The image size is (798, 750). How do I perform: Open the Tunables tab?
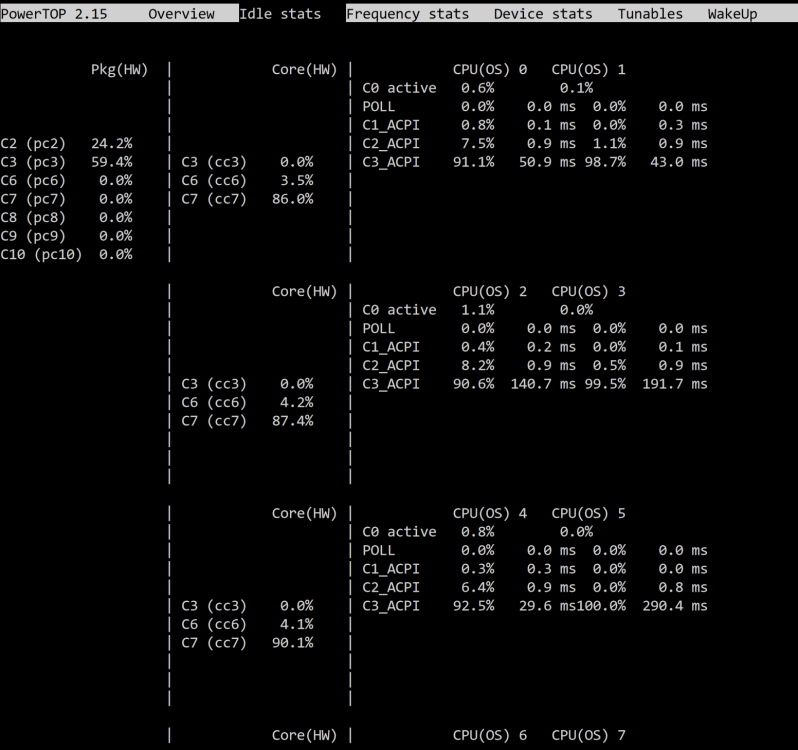pos(650,14)
